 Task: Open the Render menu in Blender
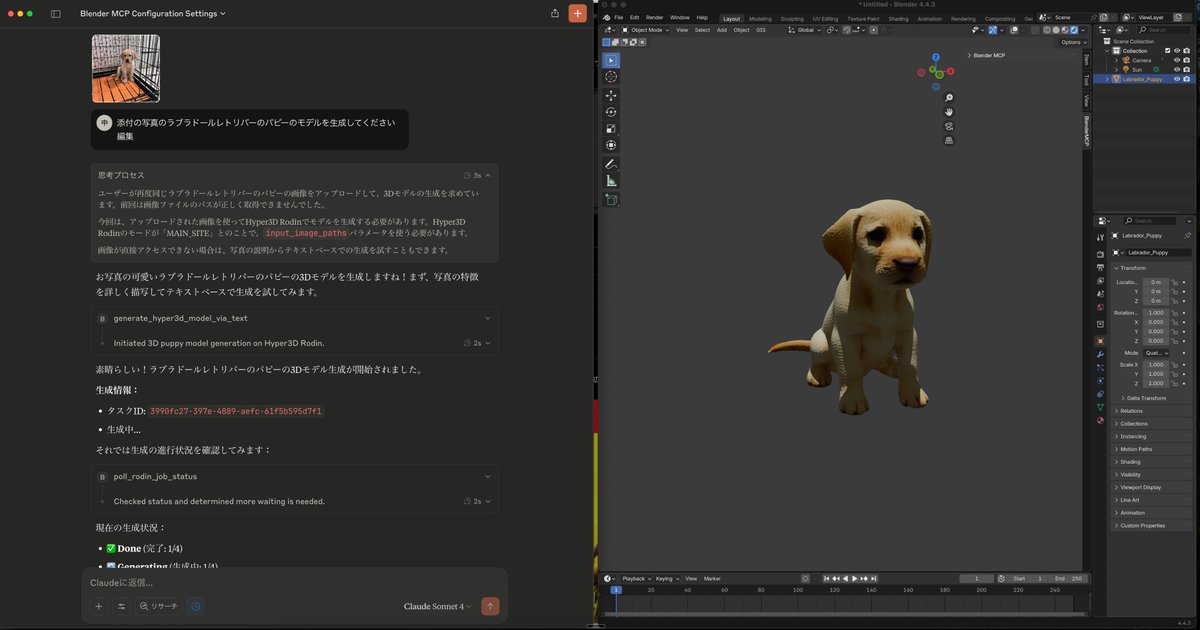(x=654, y=18)
